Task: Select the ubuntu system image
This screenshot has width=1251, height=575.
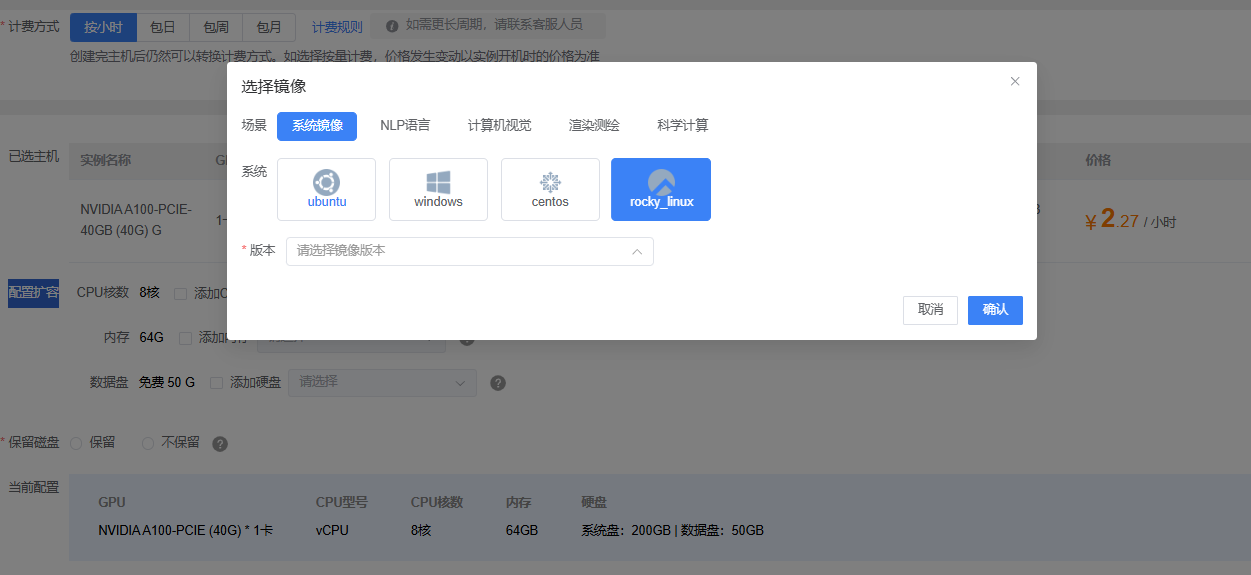Action: 326,189
